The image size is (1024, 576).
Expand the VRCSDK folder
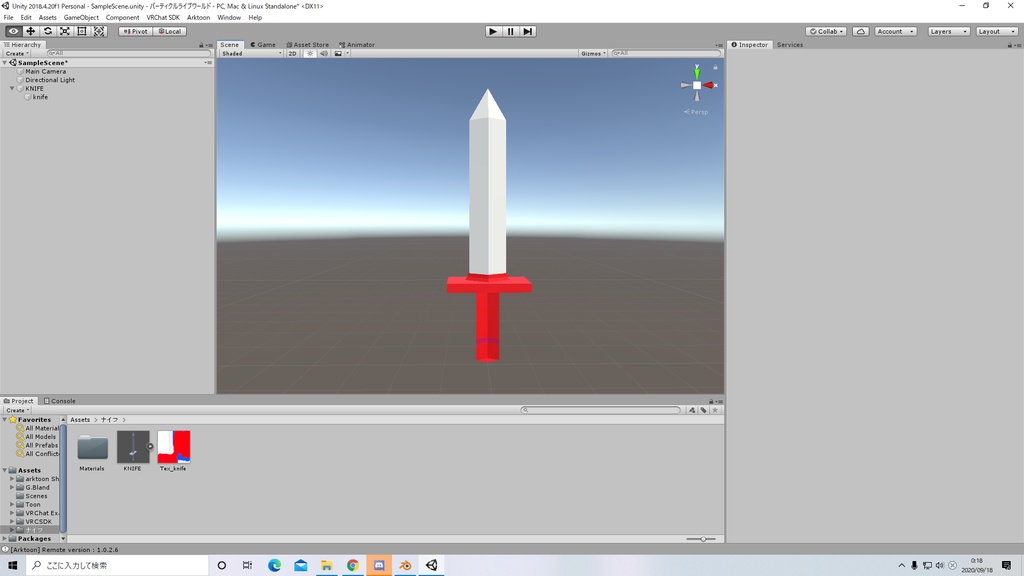12,521
